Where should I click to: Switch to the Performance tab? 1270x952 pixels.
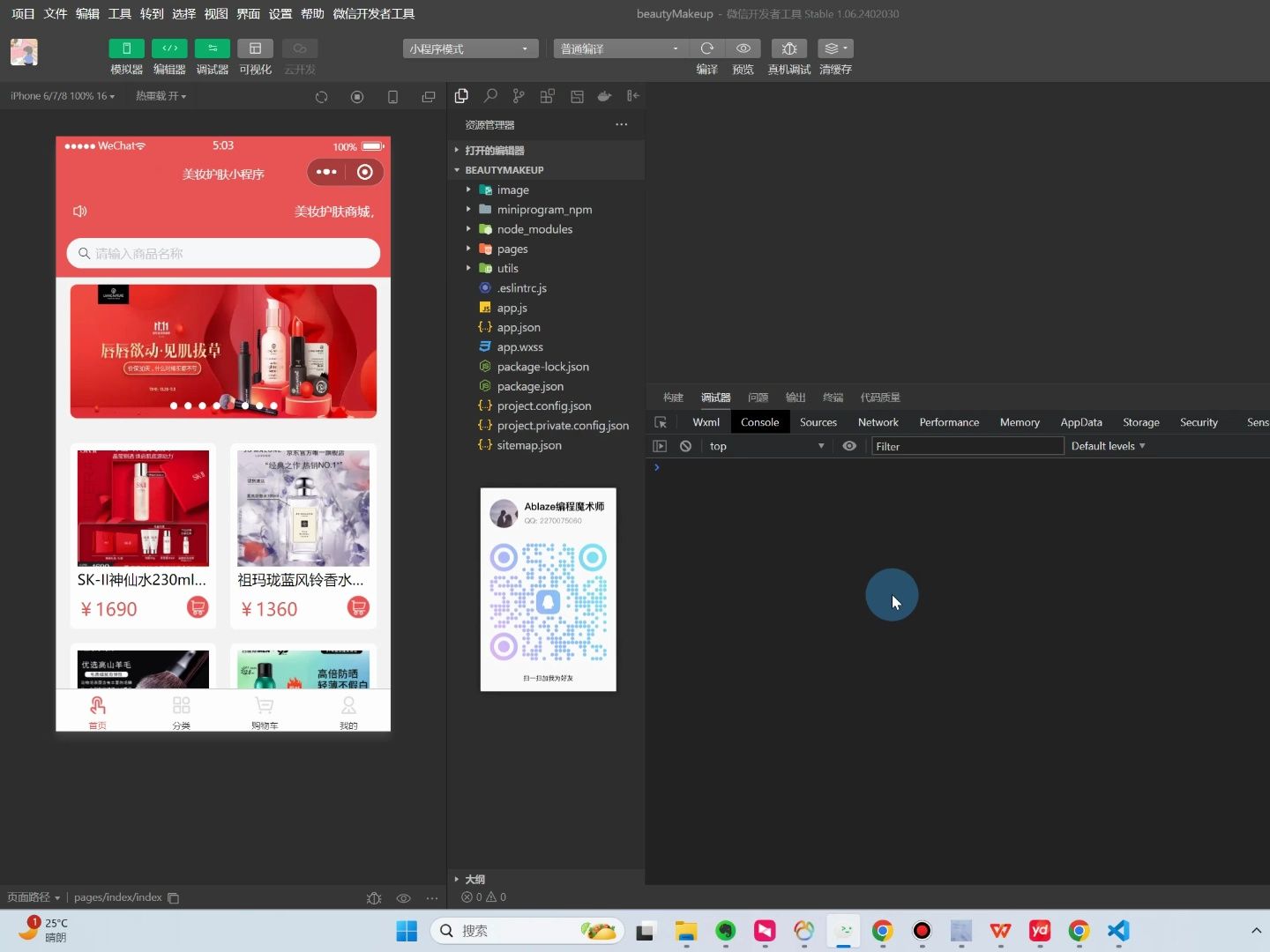(x=949, y=422)
